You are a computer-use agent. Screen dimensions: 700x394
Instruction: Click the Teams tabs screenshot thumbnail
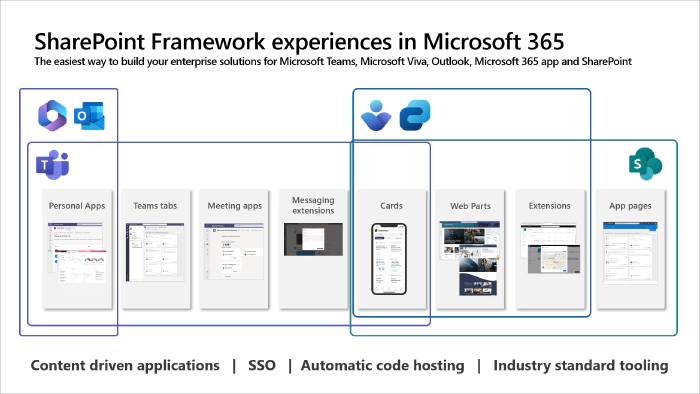[x=155, y=252]
